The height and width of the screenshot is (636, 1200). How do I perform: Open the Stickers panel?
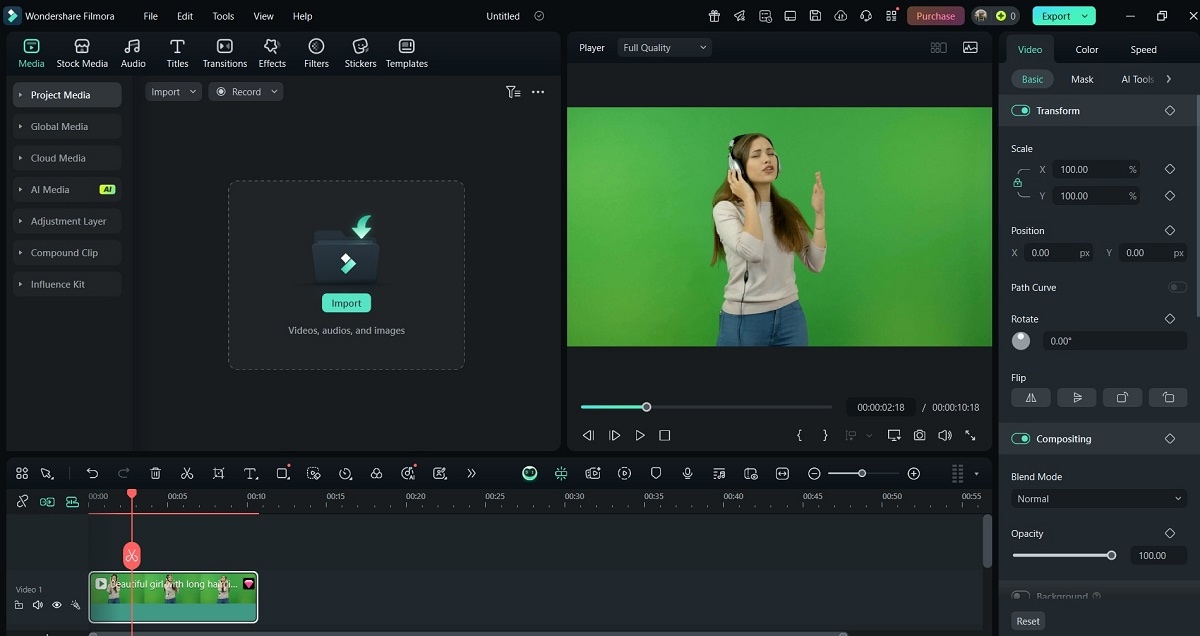pos(361,53)
